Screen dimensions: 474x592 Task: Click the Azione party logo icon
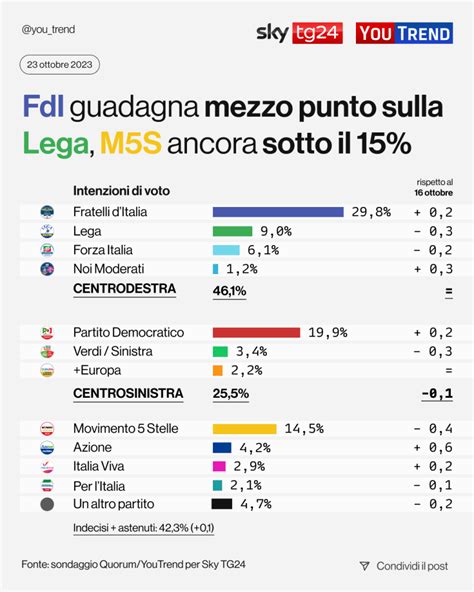47,447
